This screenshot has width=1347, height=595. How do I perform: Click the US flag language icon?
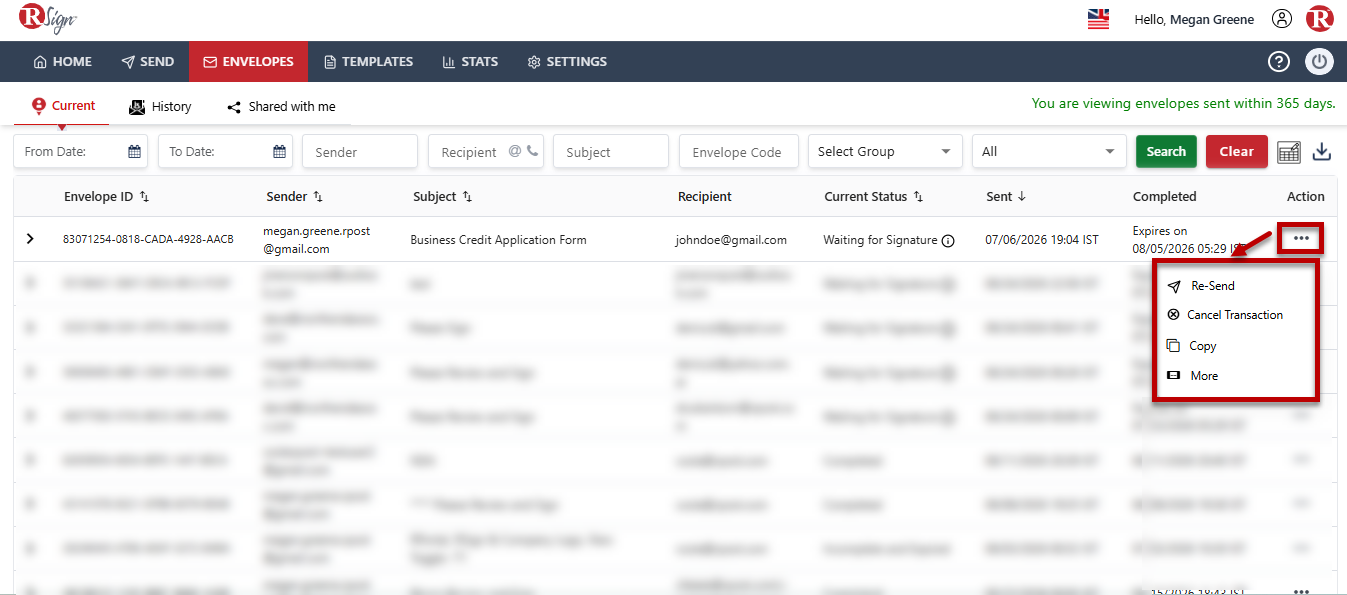point(1098,19)
